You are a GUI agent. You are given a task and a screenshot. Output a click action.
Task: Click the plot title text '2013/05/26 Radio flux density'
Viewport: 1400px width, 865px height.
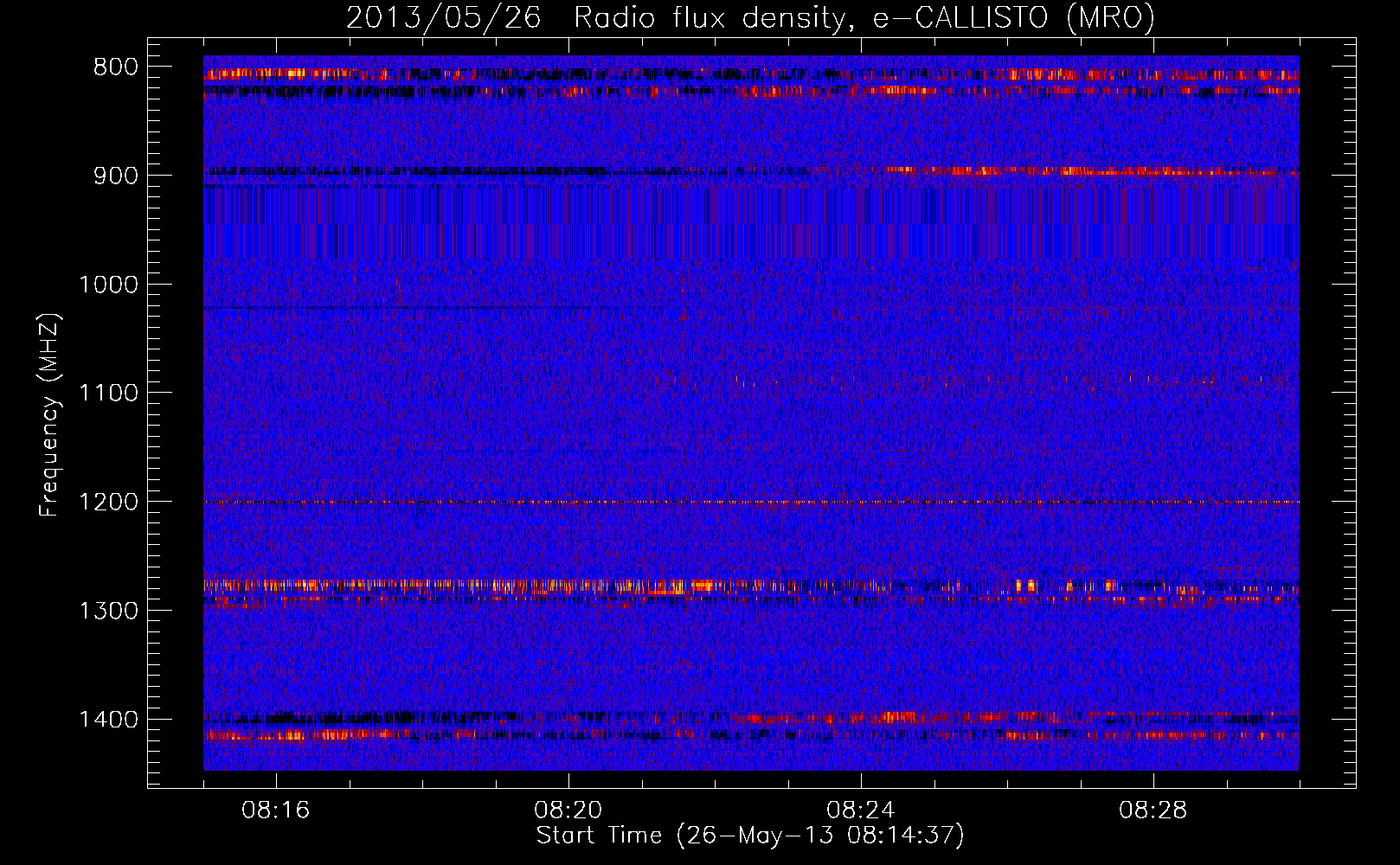click(596, 18)
